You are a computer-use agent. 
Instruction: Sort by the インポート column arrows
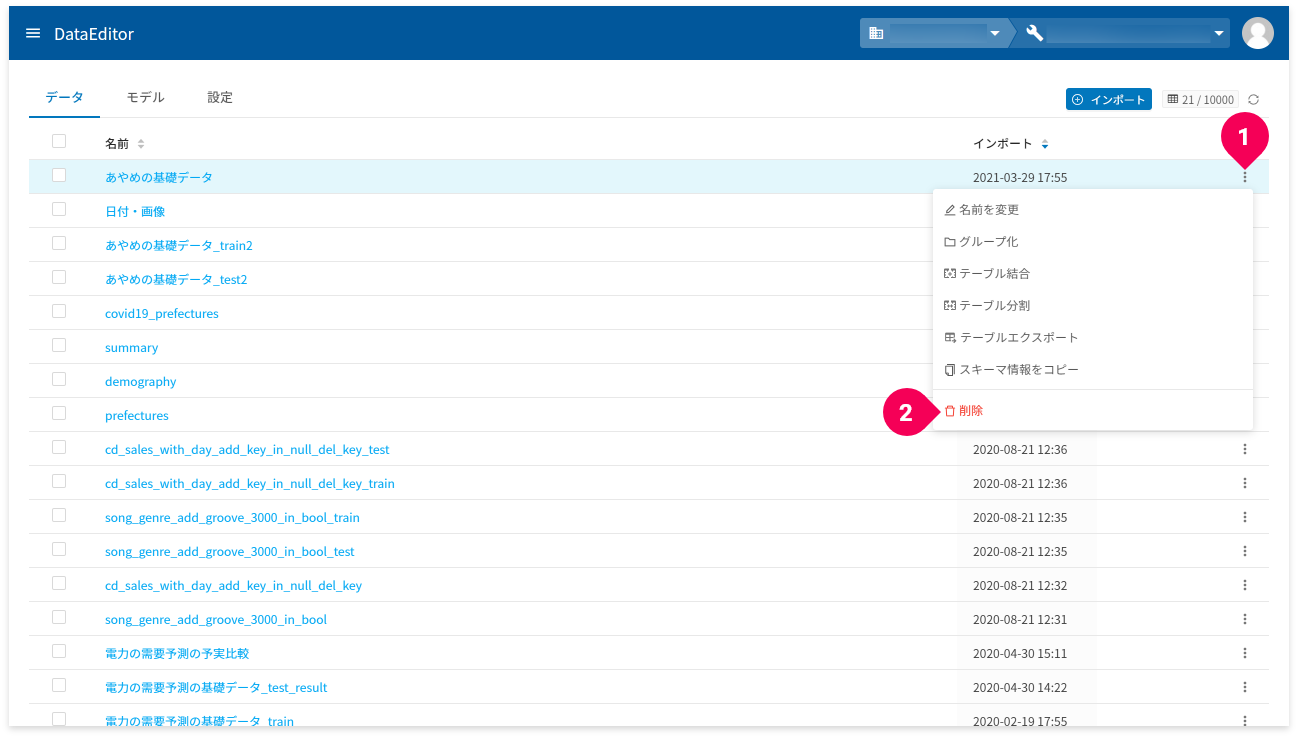point(1045,144)
